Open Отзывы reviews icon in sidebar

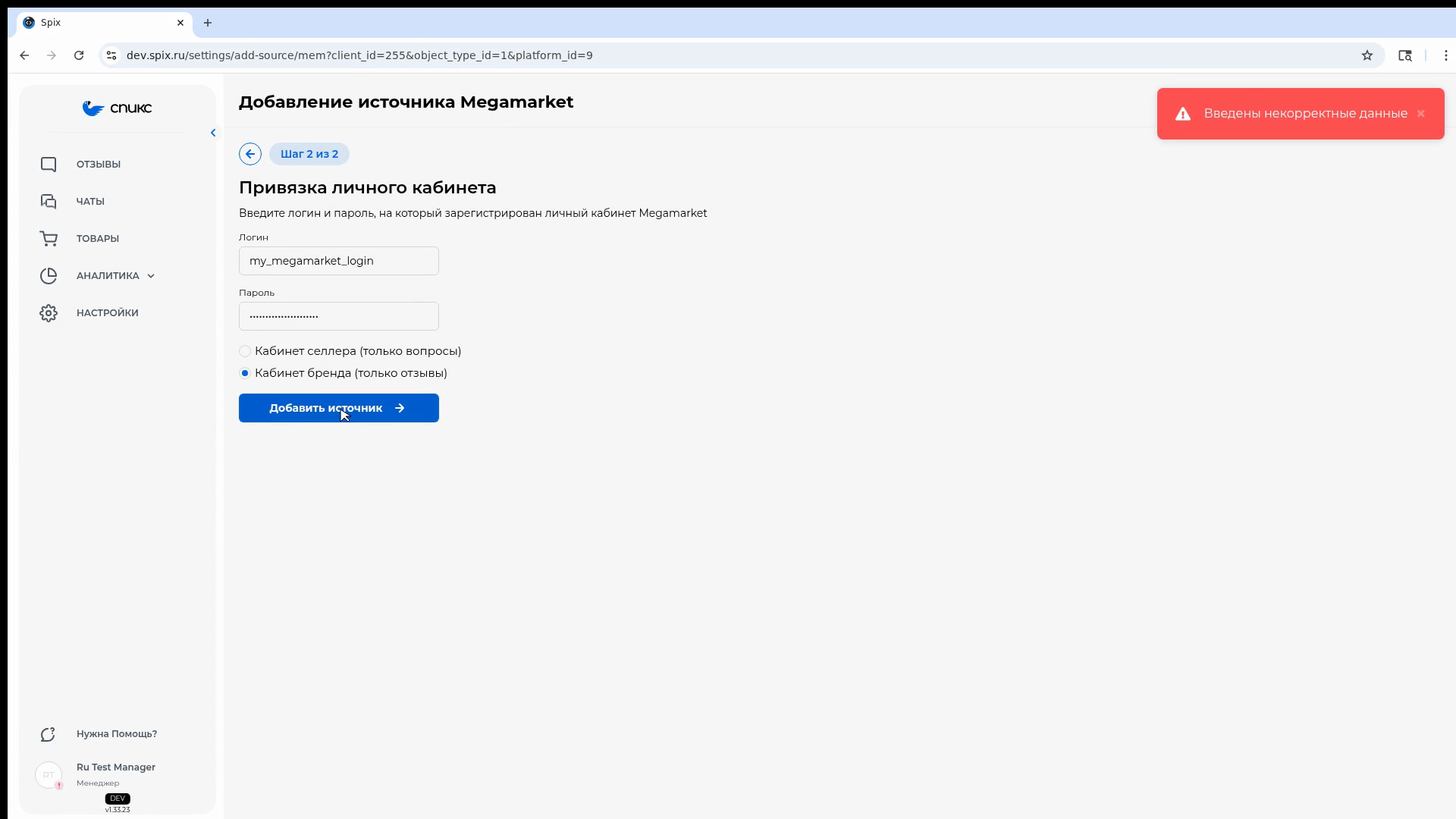[x=49, y=165]
